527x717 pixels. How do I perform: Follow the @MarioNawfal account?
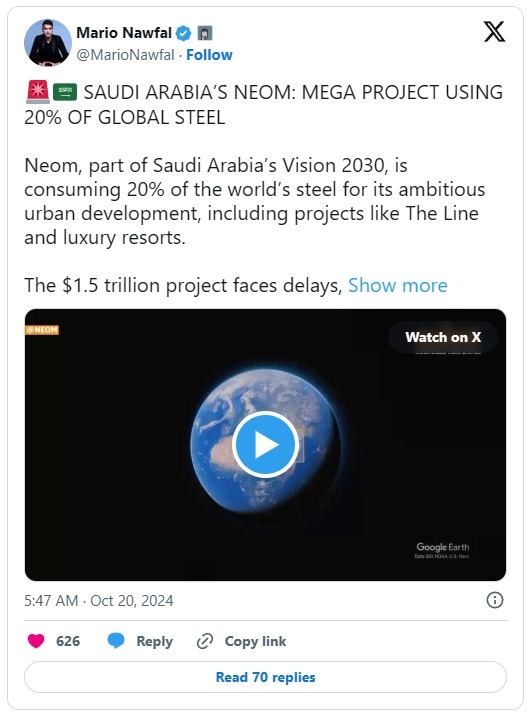coord(209,55)
